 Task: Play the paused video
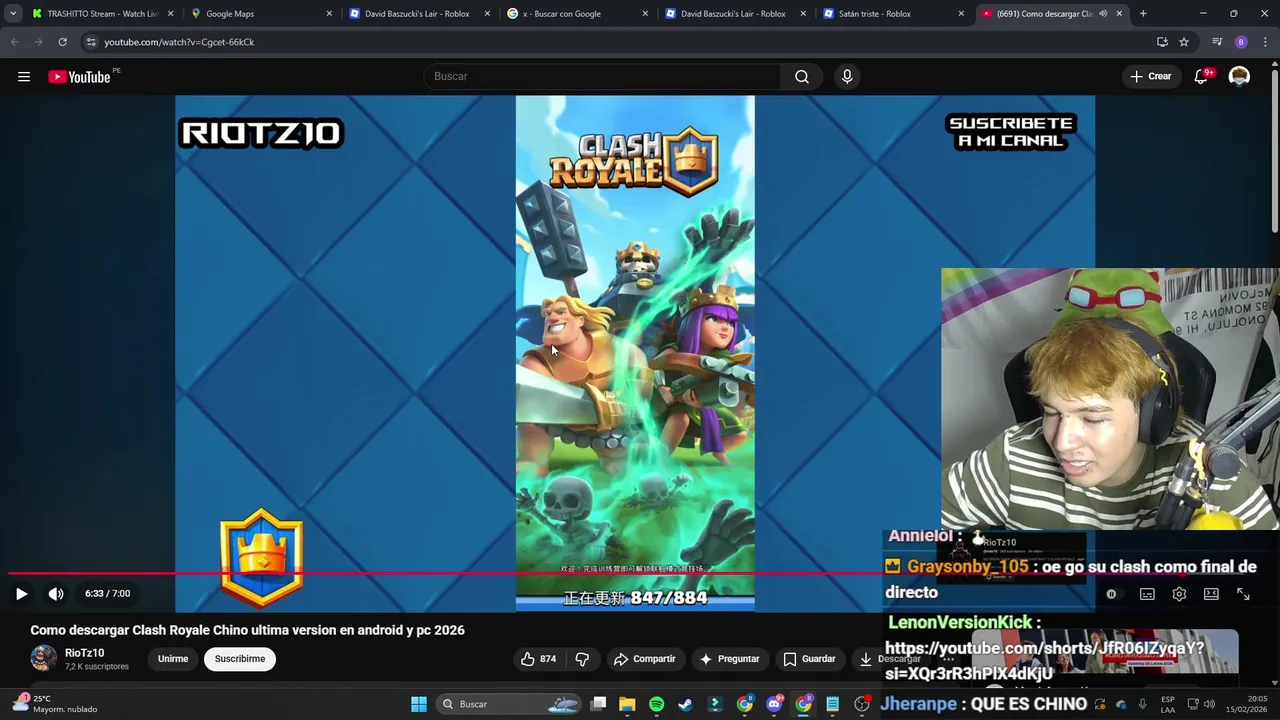click(21, 593)
